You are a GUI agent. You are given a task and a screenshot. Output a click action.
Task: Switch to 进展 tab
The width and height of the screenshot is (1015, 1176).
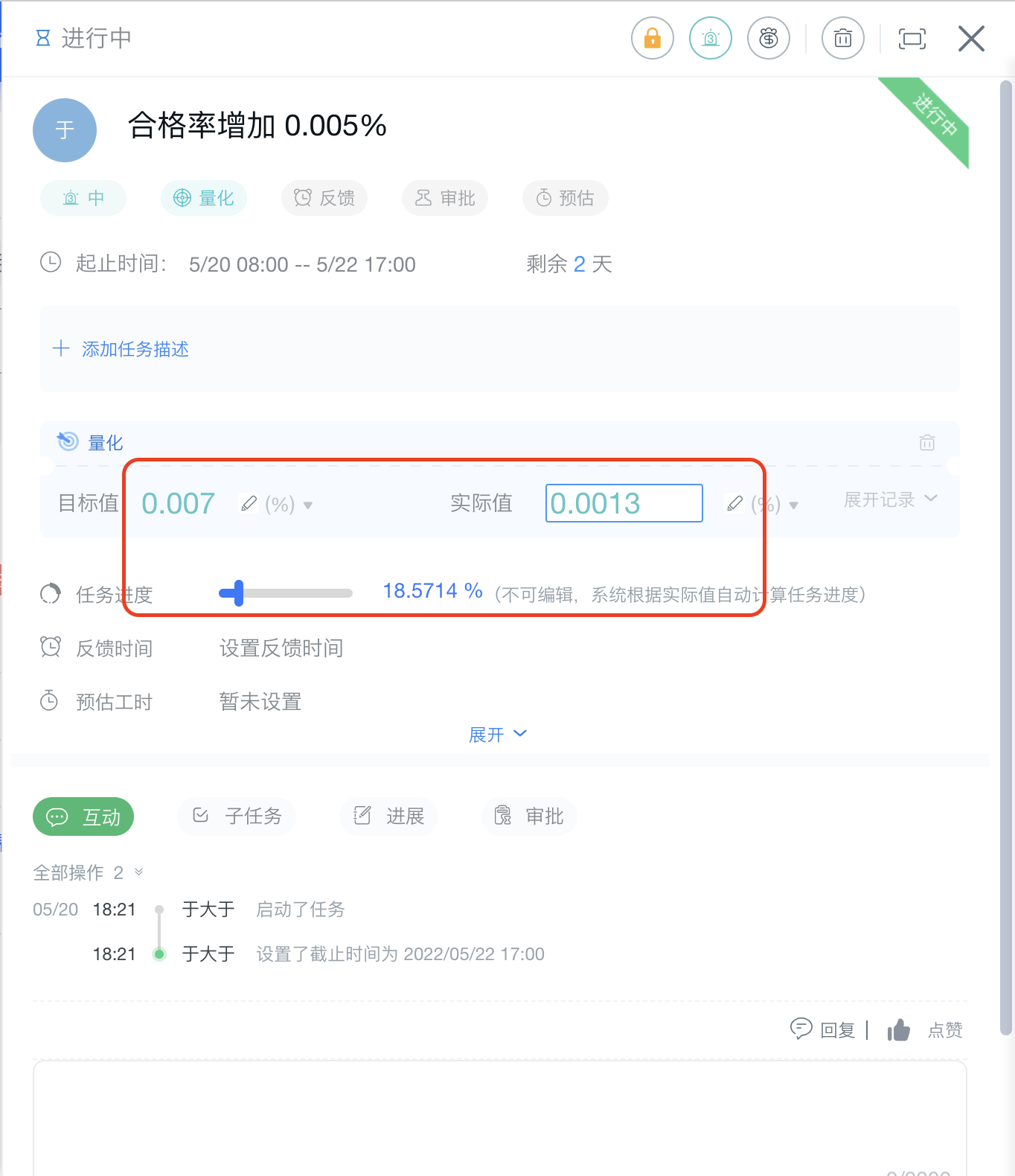click(x=388, y=817)
